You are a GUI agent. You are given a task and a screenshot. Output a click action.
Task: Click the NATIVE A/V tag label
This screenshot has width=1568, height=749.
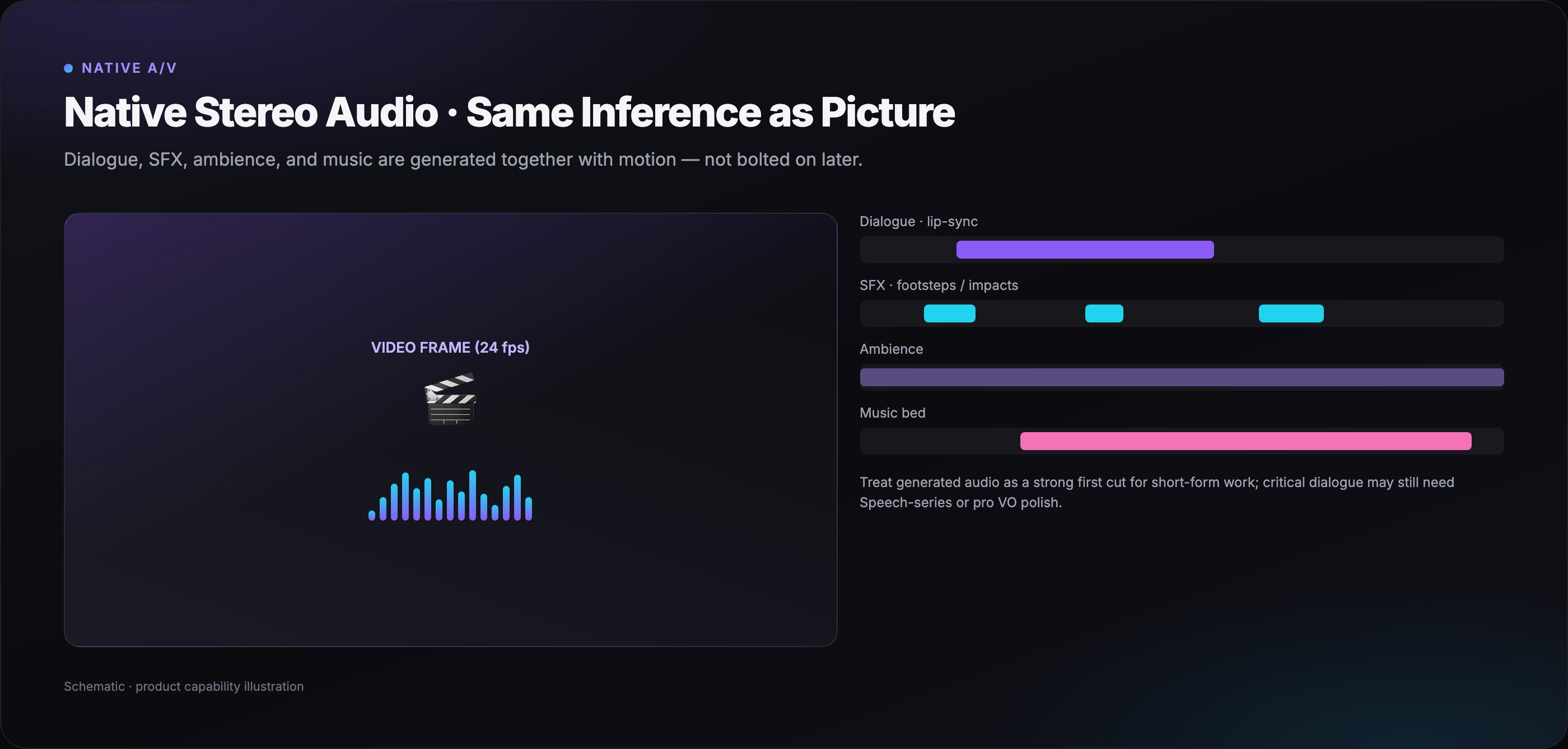click(x=129, y=68)
